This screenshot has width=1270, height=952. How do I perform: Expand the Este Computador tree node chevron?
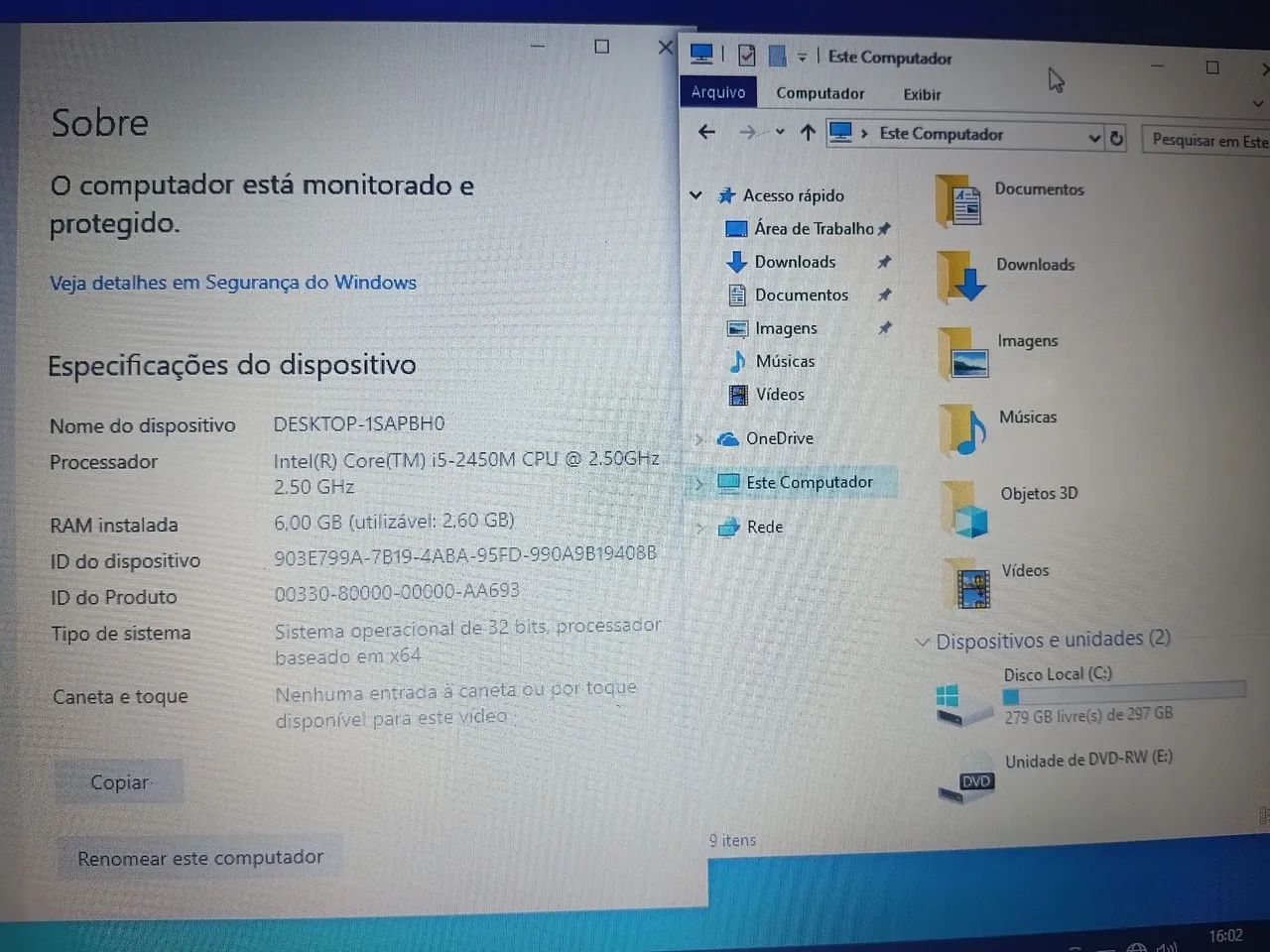(x=698, y=483)
